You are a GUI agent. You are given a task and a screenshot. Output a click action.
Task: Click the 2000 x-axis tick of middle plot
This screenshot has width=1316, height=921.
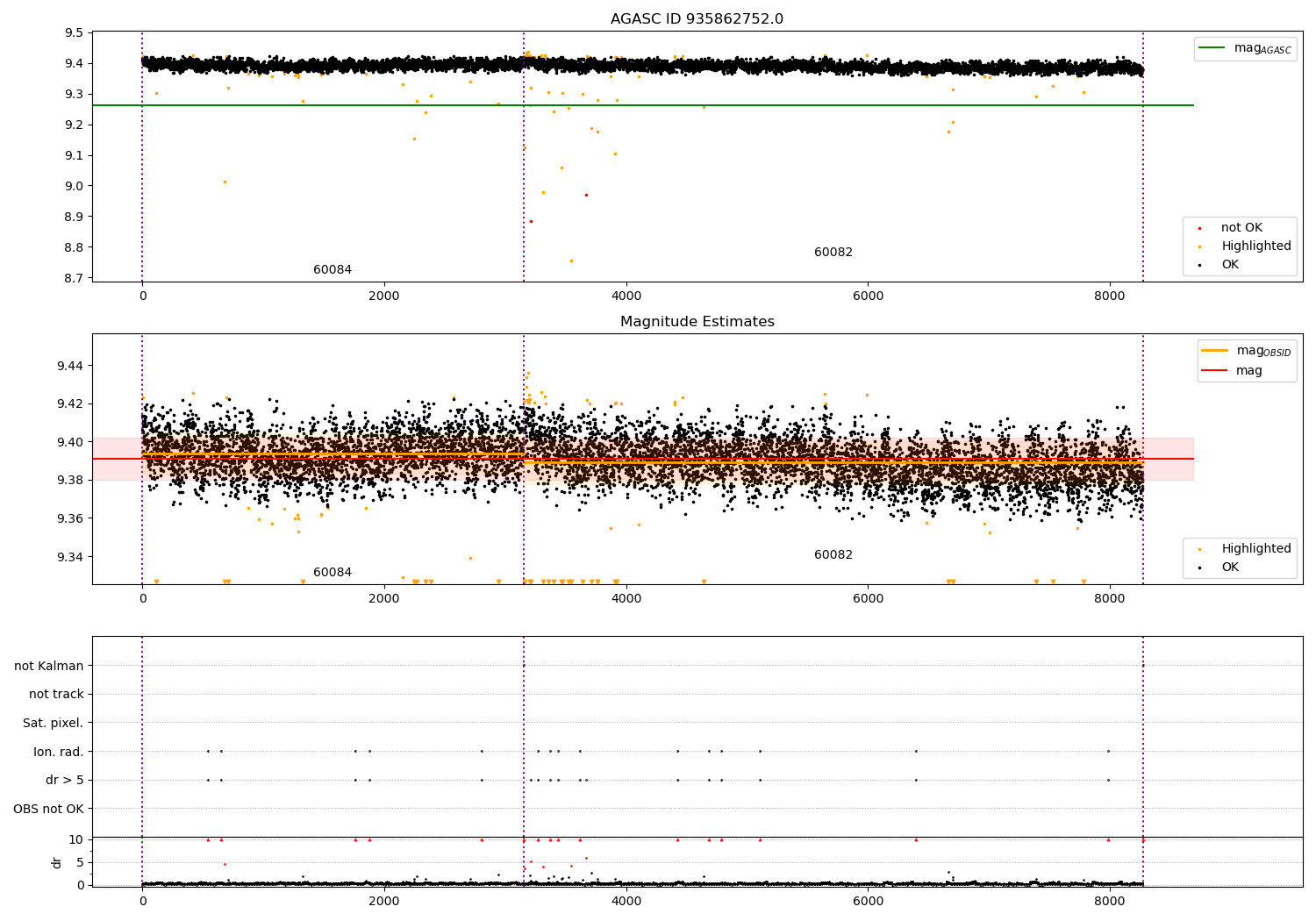[384, 598]
